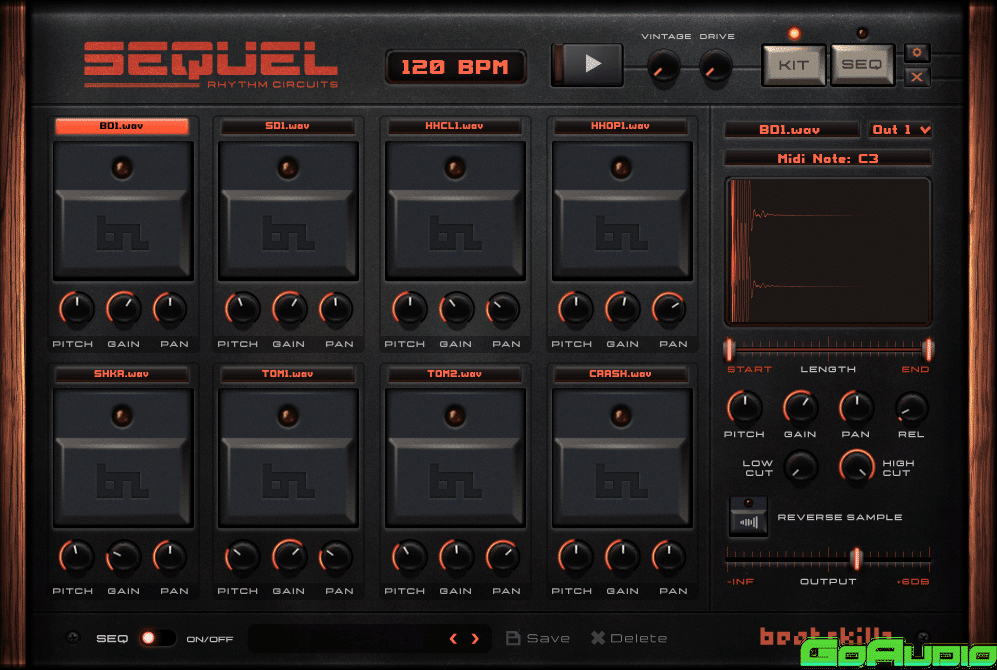Click the CRASH.wav pad PITCH knob
This screenshot has width=997, height=670.
point(575,556)
